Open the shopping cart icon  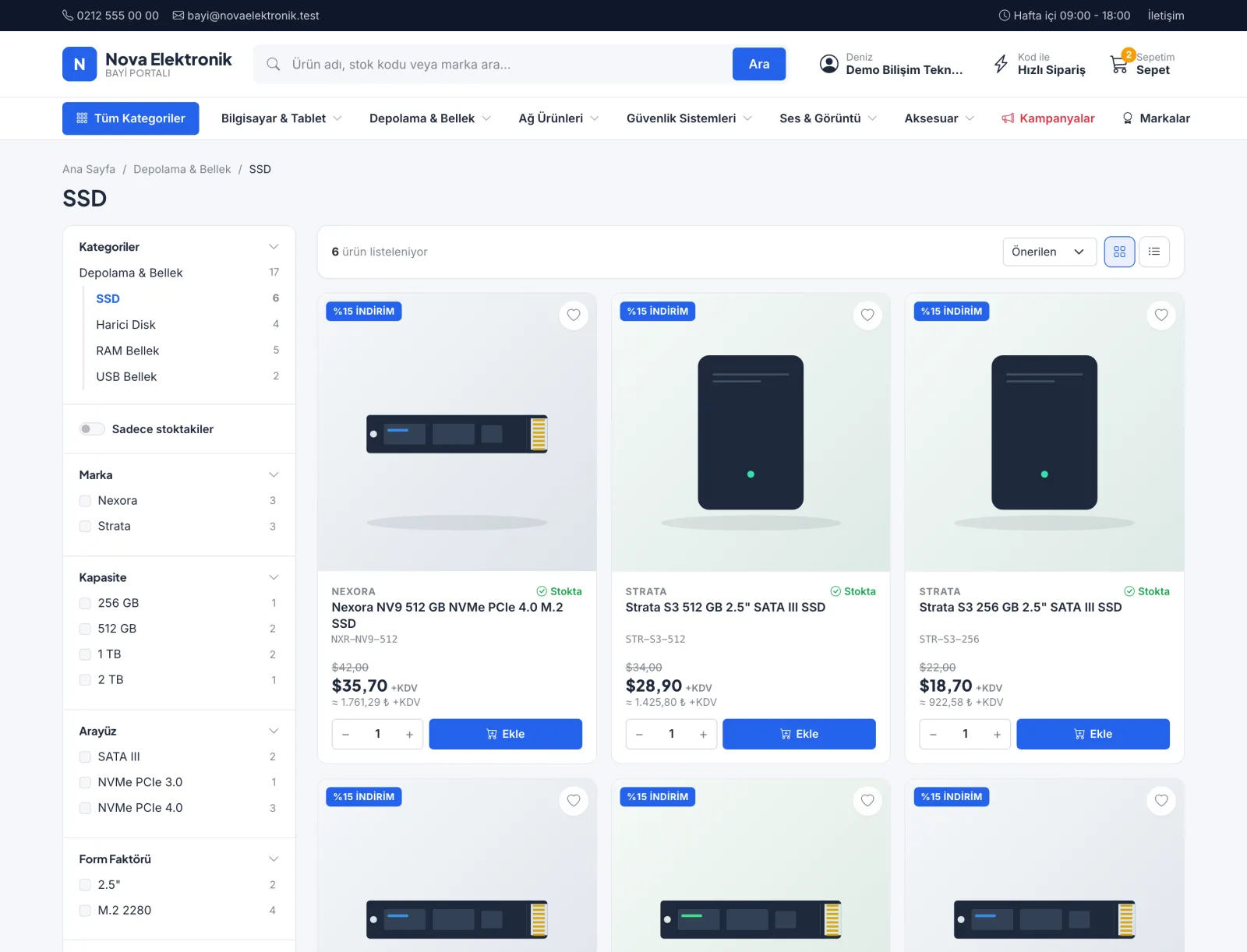point(1119,64)
